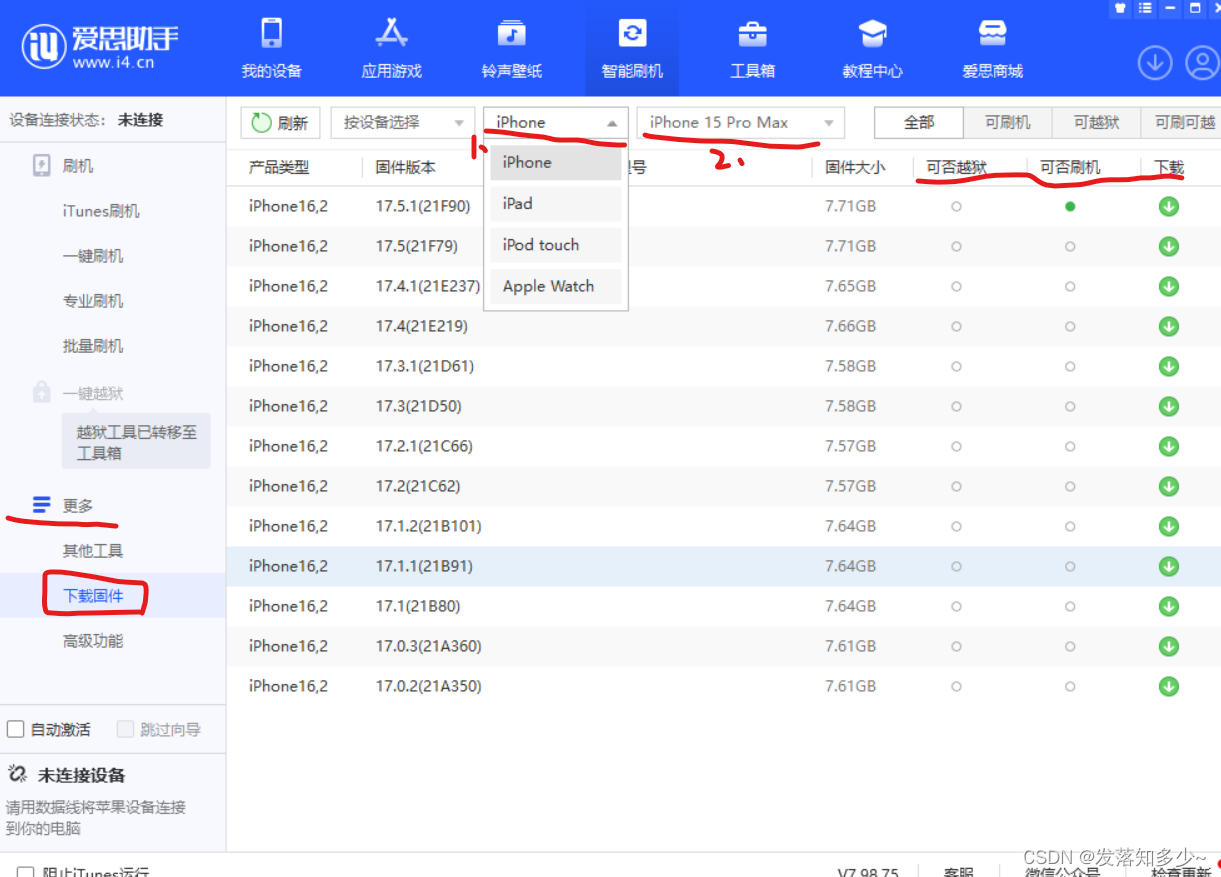The width and height of the screenshot is (1221, 877).
Task: Enable the 阻止iTunes运行 checkbox
Action: tap(26, 872)
